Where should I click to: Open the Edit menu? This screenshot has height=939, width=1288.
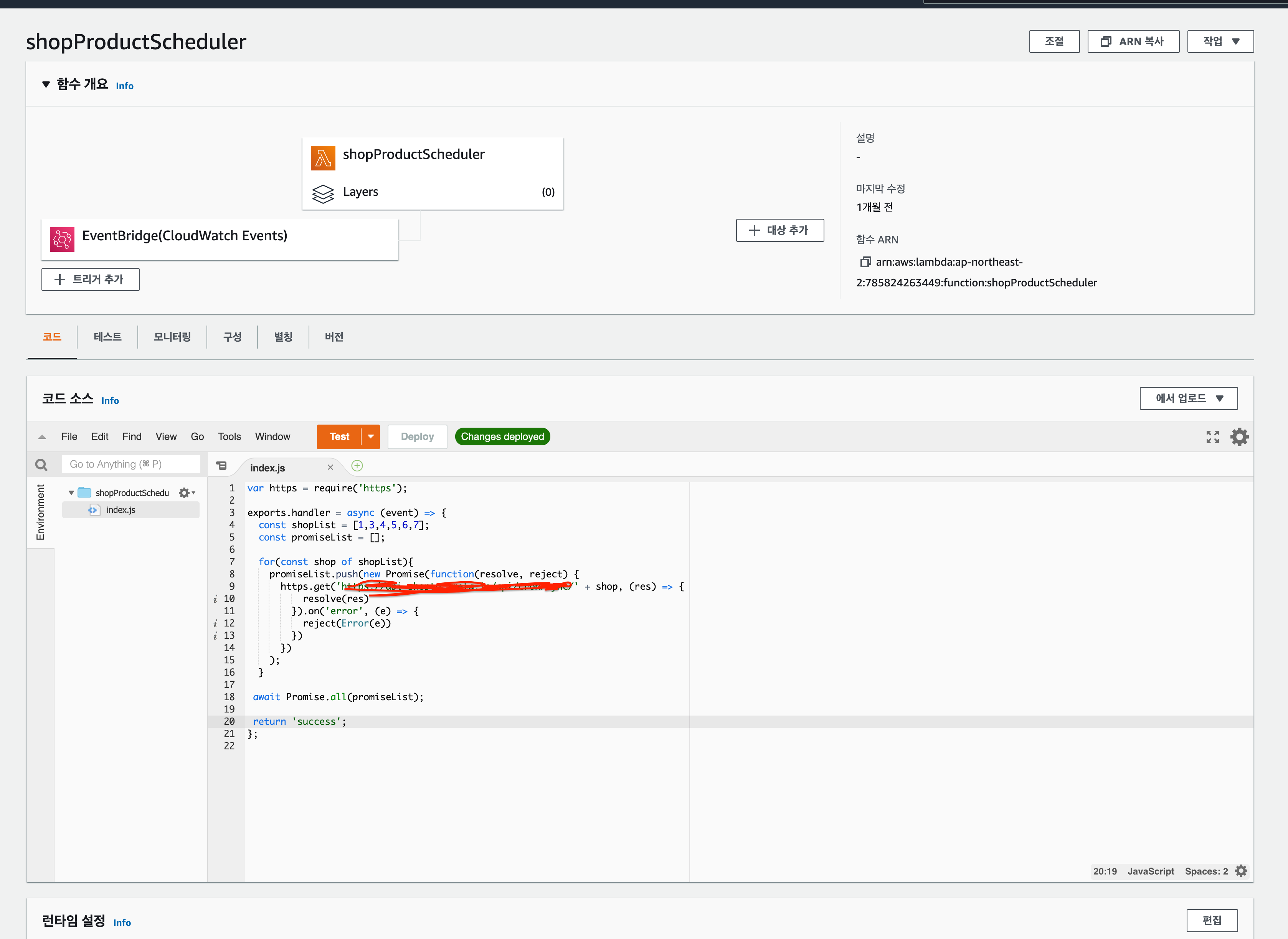(99, 436)
